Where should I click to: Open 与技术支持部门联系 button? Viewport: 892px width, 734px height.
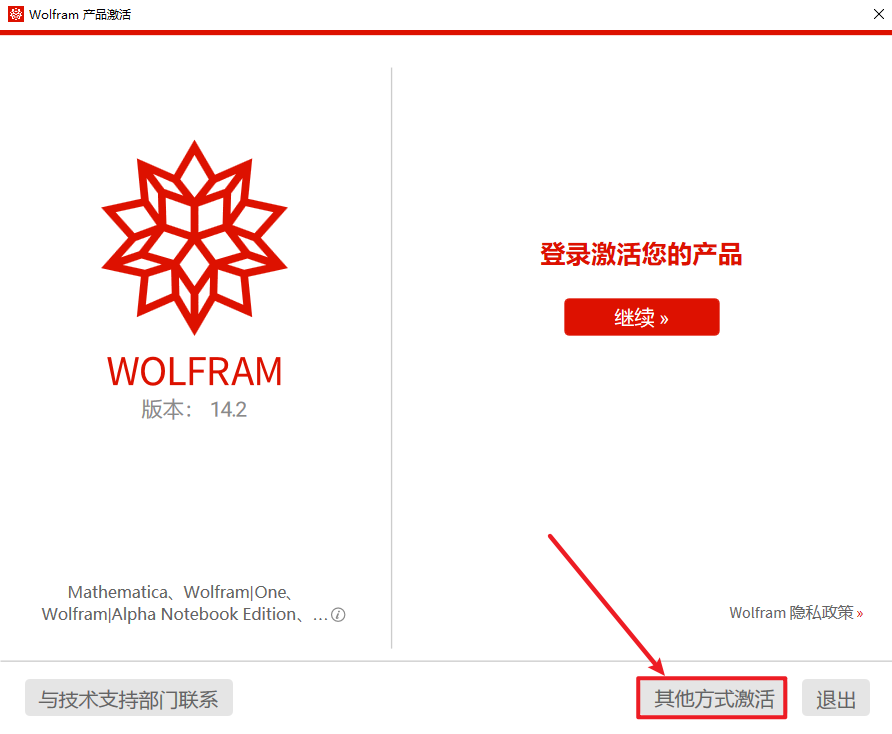[x=129, y=698]
